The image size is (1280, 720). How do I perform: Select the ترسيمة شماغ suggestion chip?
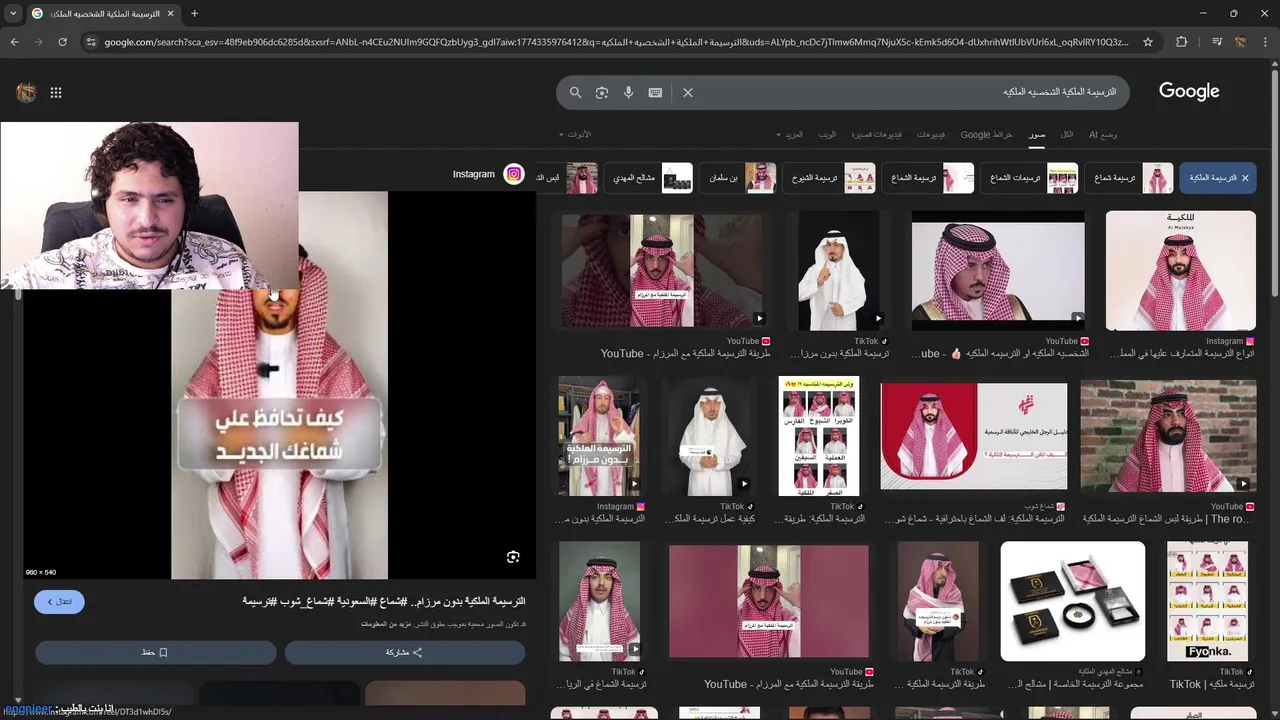1129,178
